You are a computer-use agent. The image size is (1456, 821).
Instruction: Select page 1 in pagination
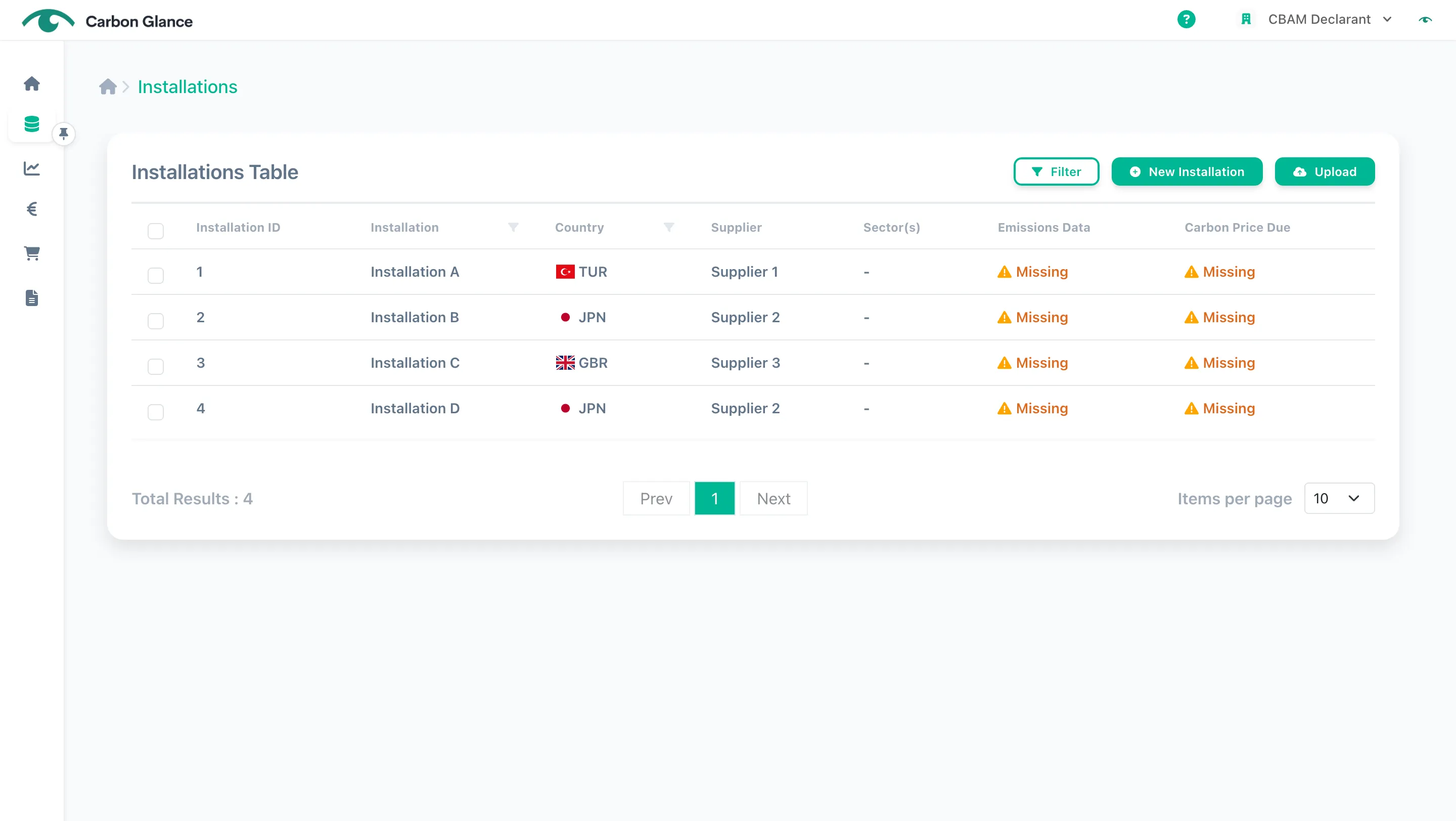pos(714,498)
